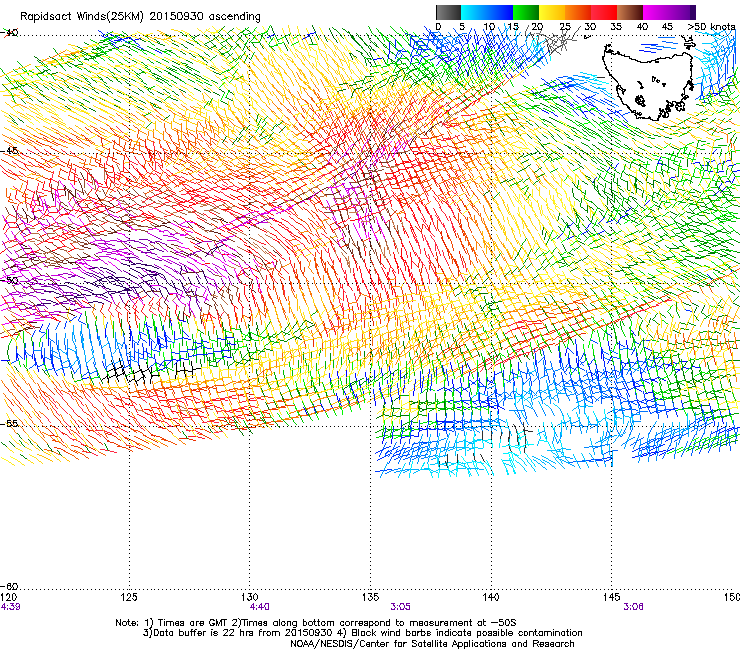Click the gray 0-5 knots legend segment
This screenshot has height=650, width=740.
pyautogui.click(x=448, y=12)
